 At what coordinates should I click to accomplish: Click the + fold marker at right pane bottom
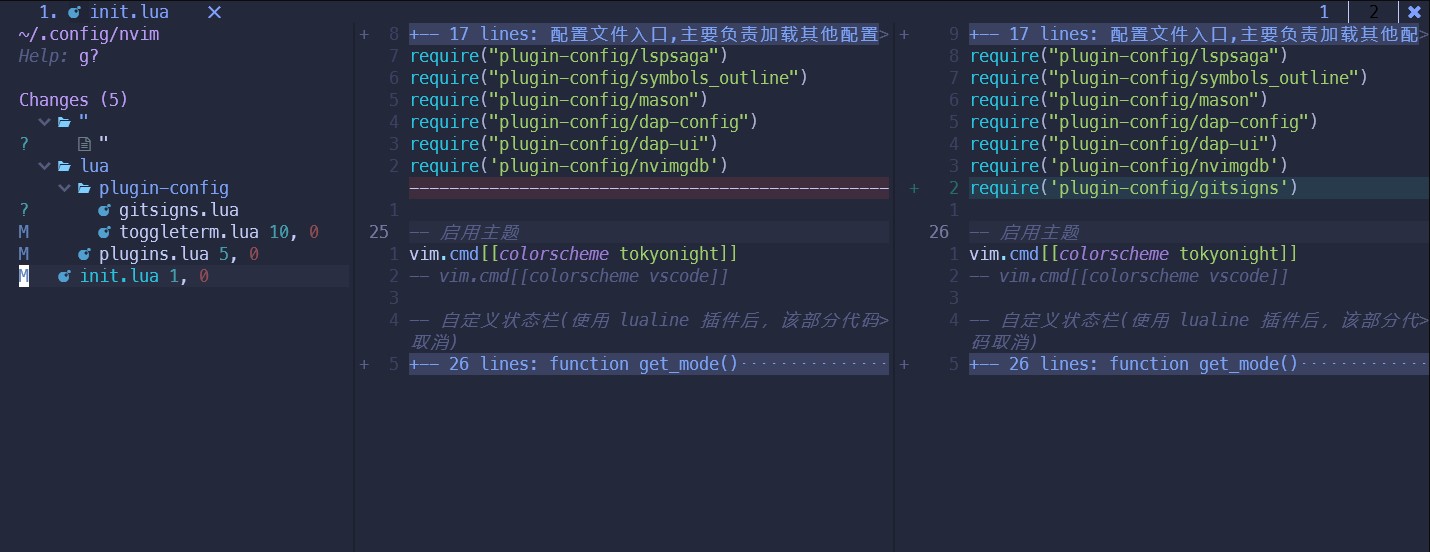point(904,364)
